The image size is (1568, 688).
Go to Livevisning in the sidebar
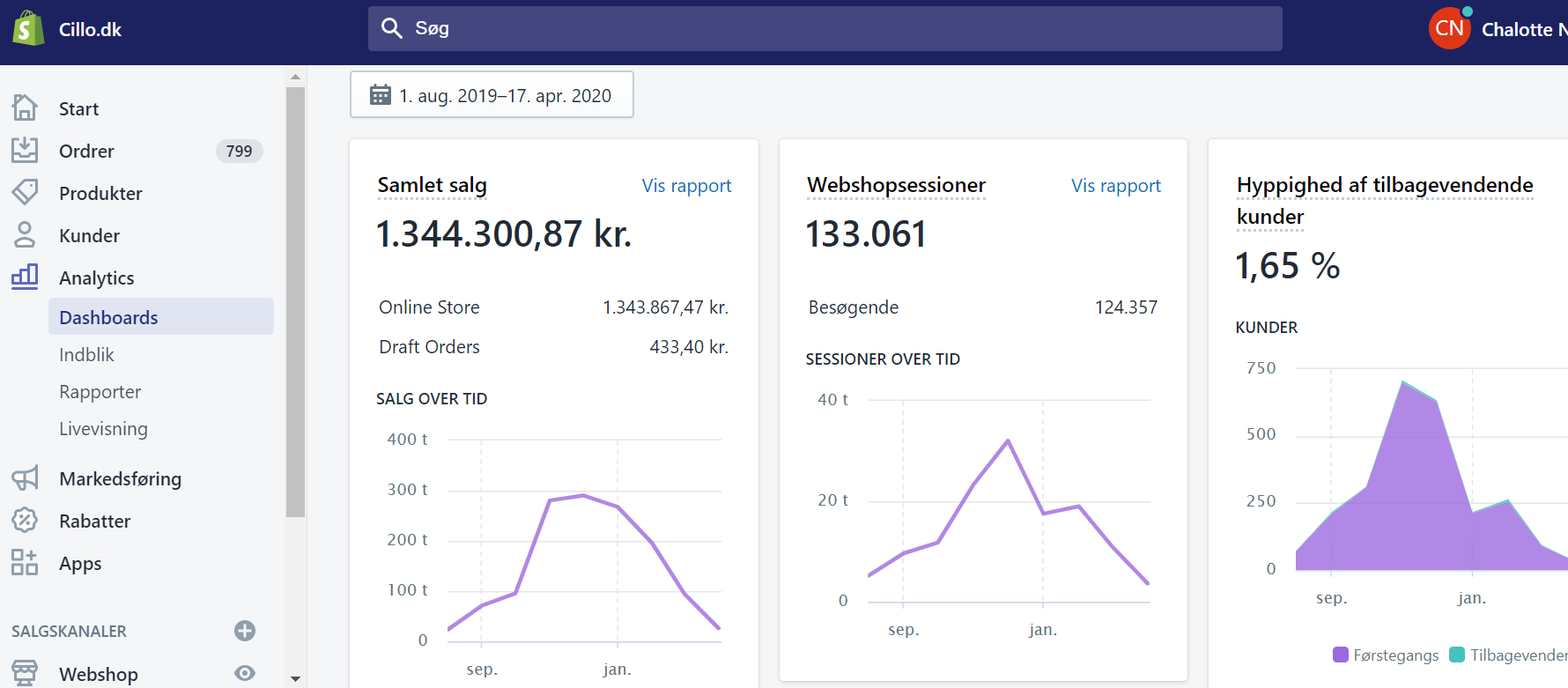coord(103,429)
